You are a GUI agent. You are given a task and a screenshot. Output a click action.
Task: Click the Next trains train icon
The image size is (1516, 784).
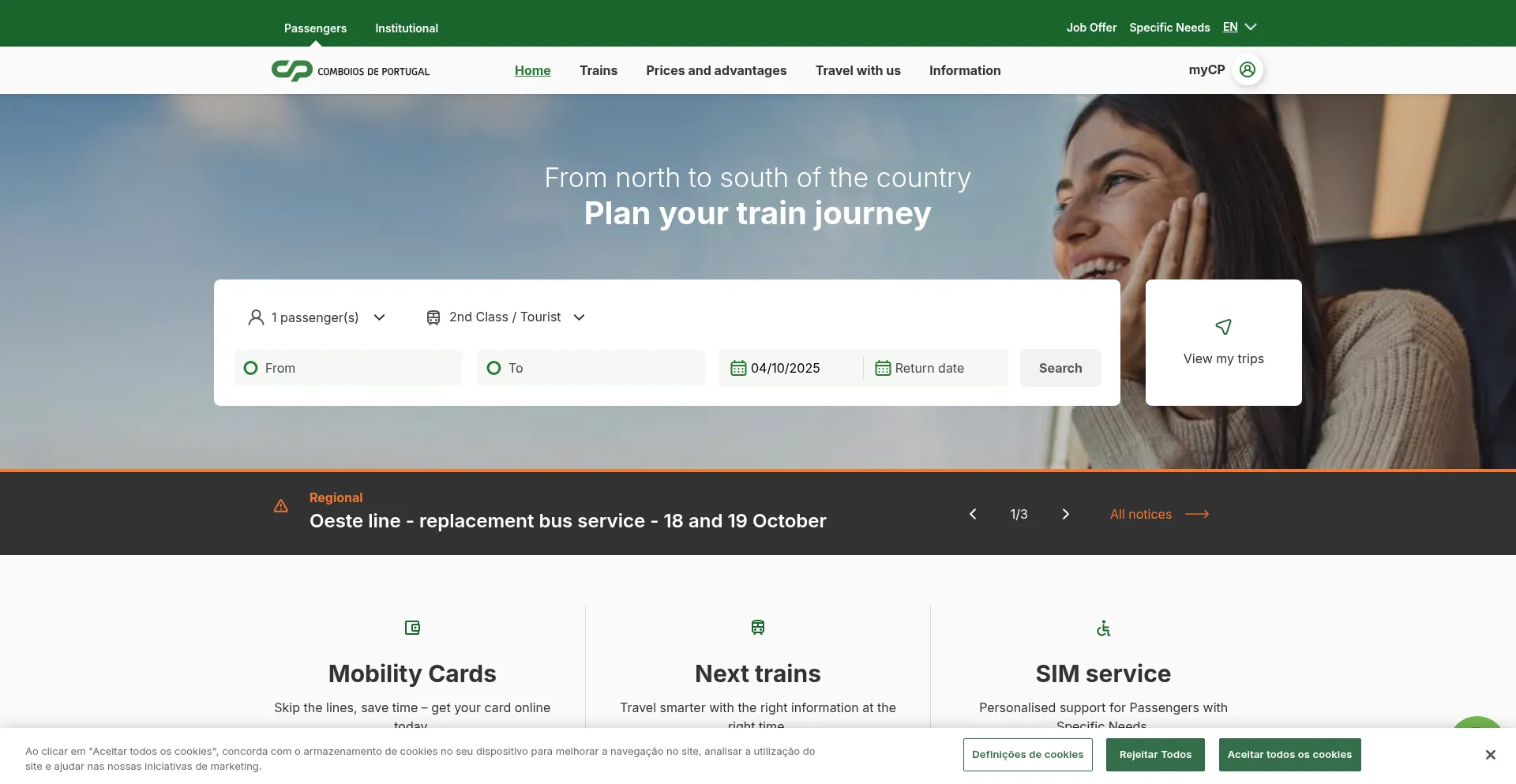(758, 628)
